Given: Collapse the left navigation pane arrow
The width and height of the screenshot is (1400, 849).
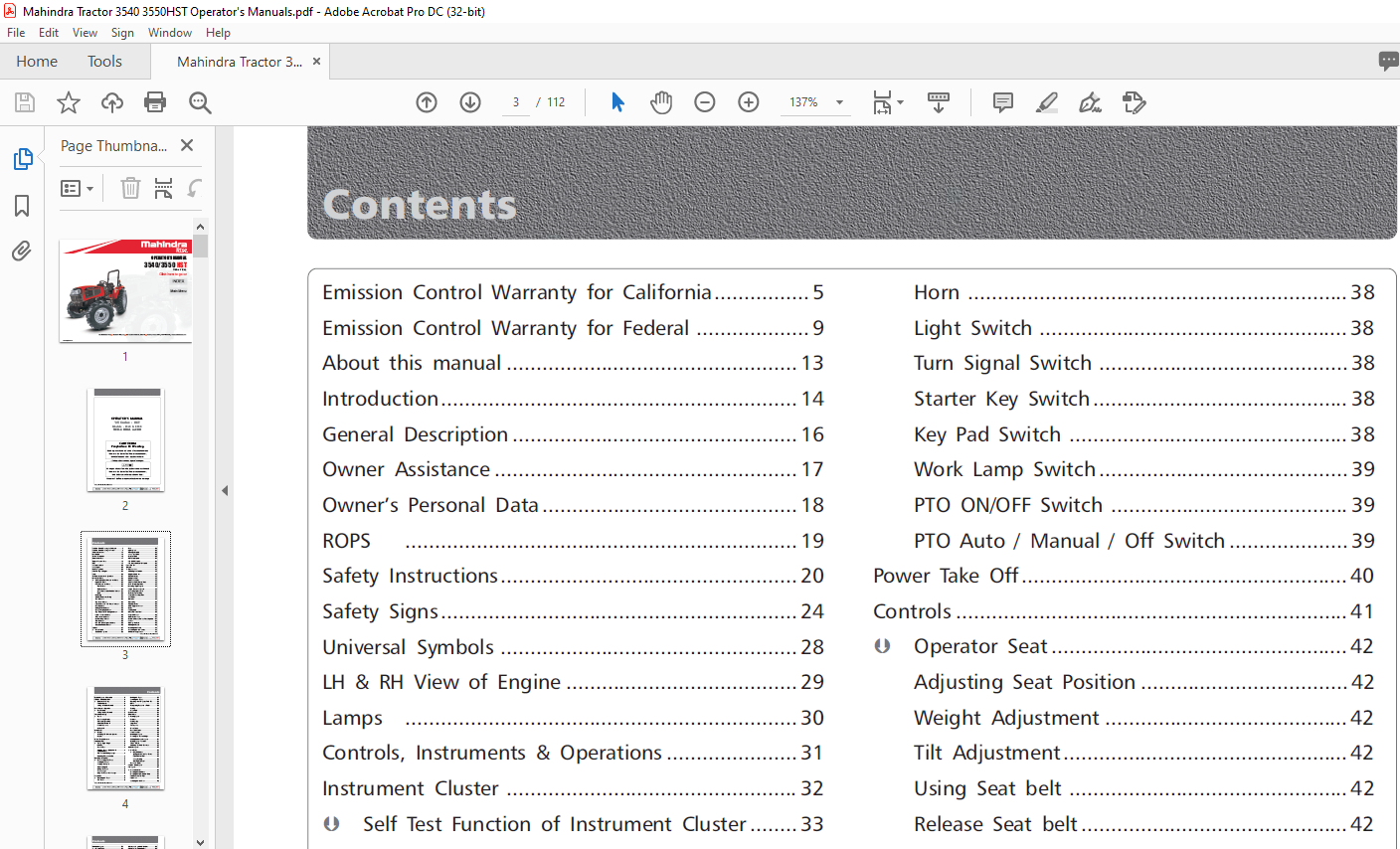Looking at the screenshot, I should point(225,490).
